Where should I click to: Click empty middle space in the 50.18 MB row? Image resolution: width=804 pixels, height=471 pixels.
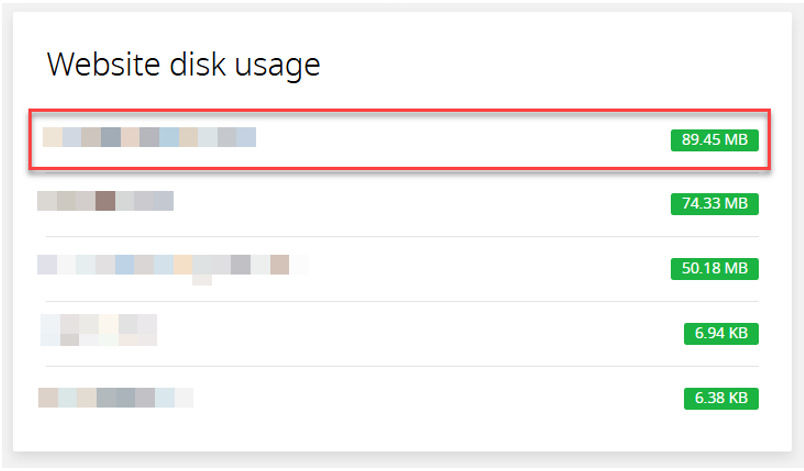tap(480, 269)
